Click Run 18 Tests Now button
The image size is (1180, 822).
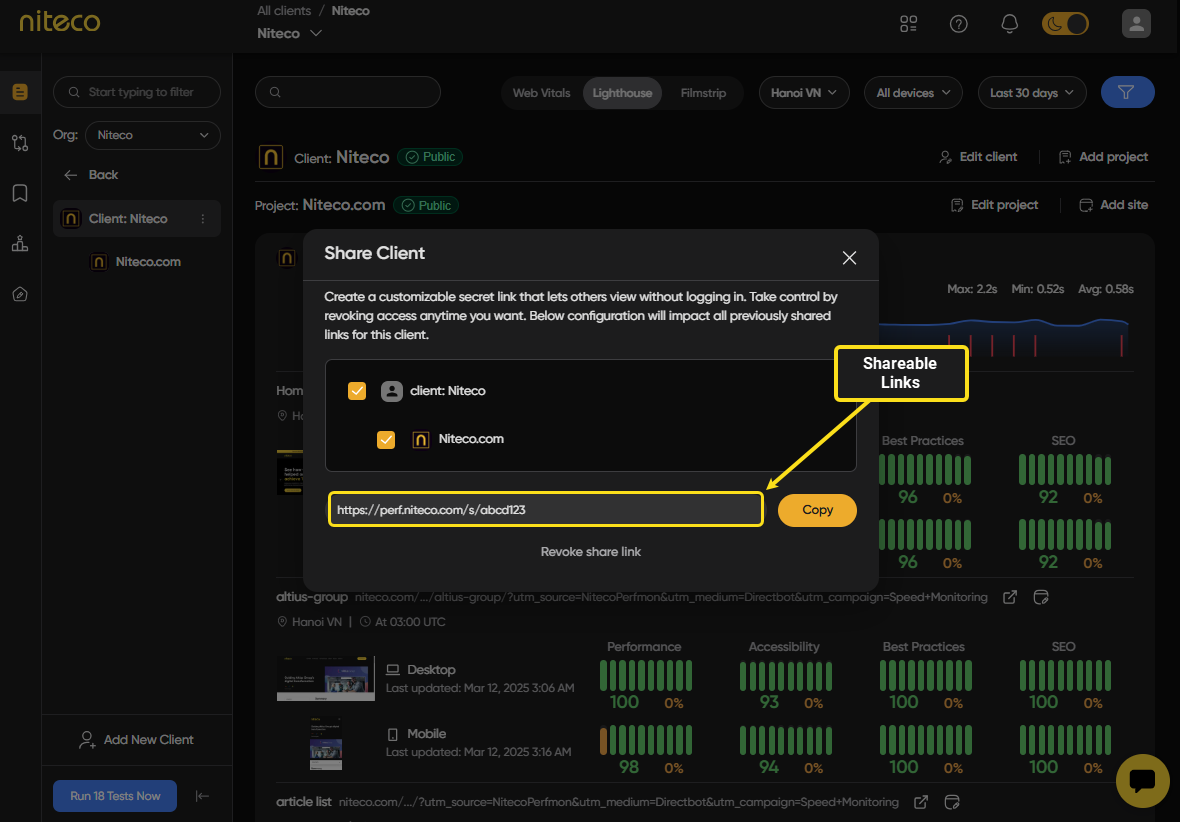114,796
